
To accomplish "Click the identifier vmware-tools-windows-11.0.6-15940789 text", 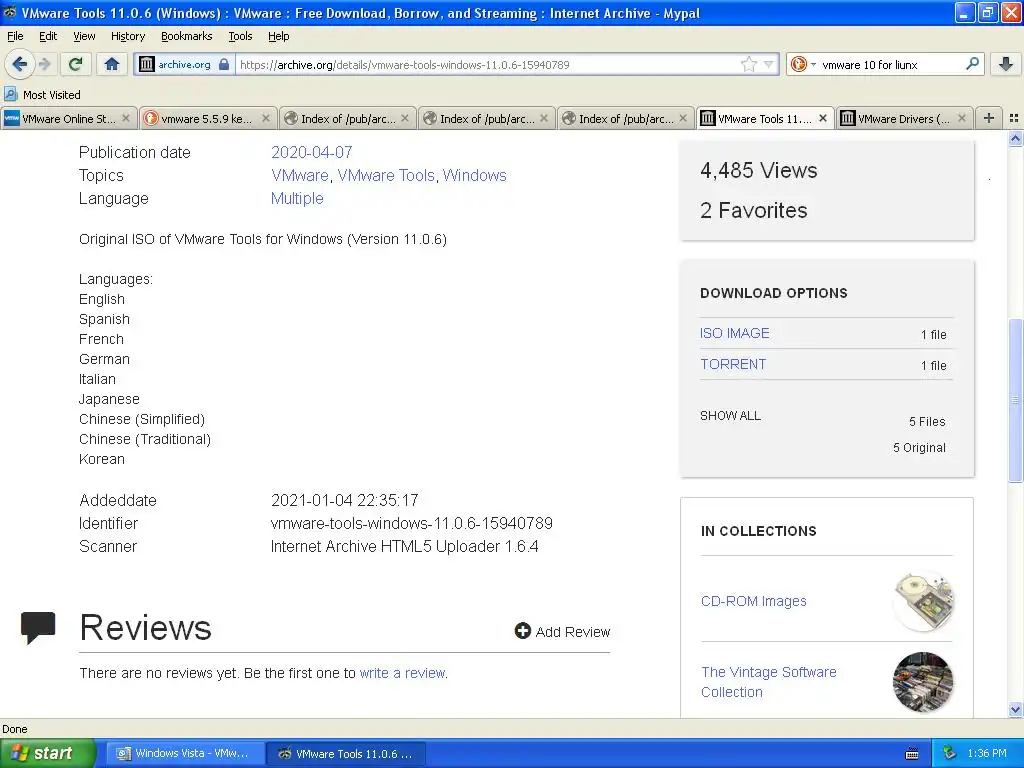I will pos(411,523).
